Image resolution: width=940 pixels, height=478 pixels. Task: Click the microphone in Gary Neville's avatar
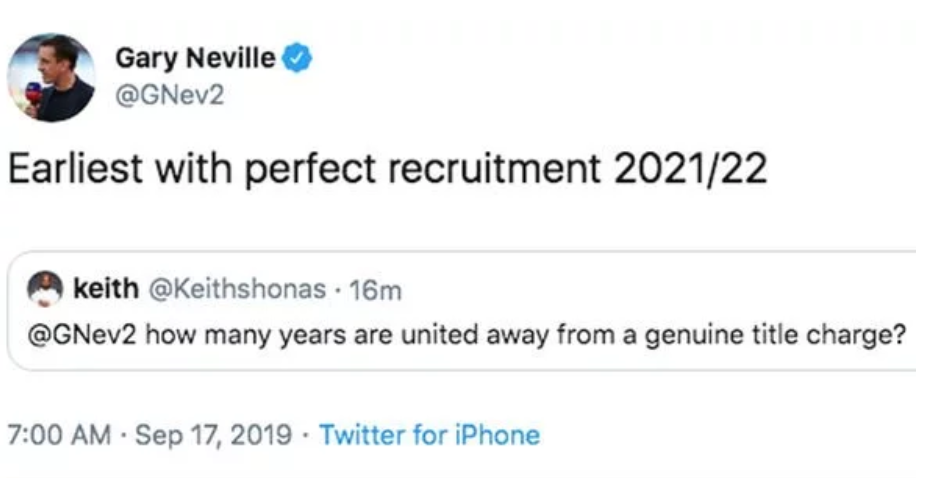[33, 95]
